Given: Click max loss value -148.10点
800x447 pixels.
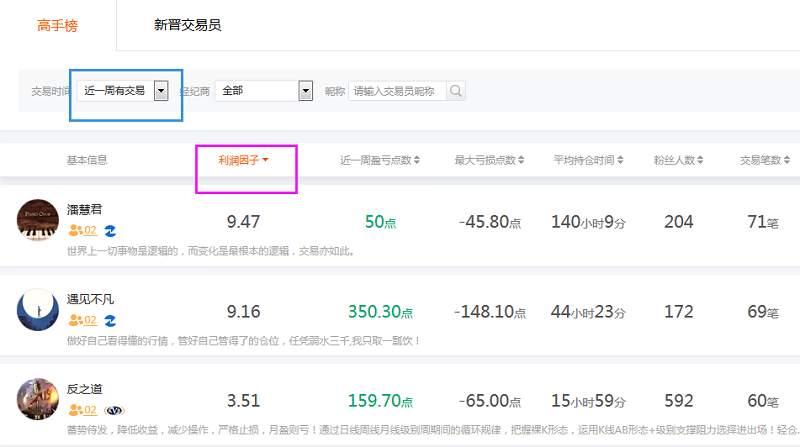Looking at the screenshot, I should (x=490, y=311).
